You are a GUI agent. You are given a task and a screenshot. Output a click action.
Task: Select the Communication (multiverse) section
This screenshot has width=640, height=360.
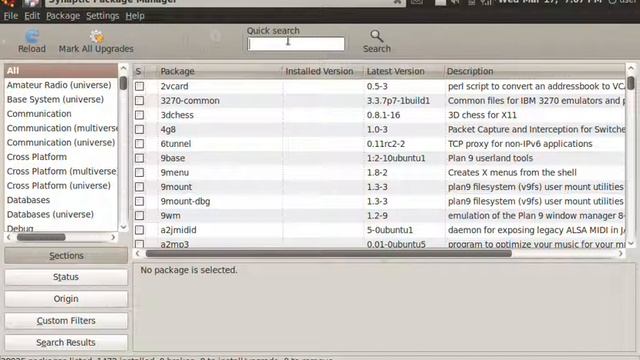62,128
